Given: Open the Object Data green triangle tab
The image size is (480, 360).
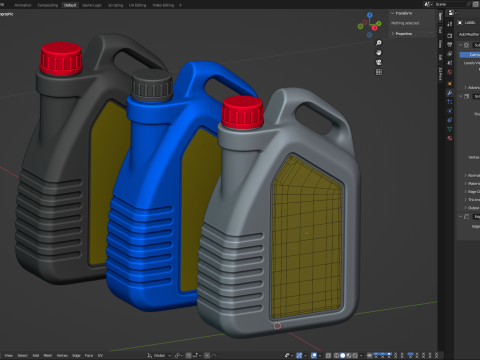Looking at the screenshot, I should pyautogui.click(x=450, y=129).
